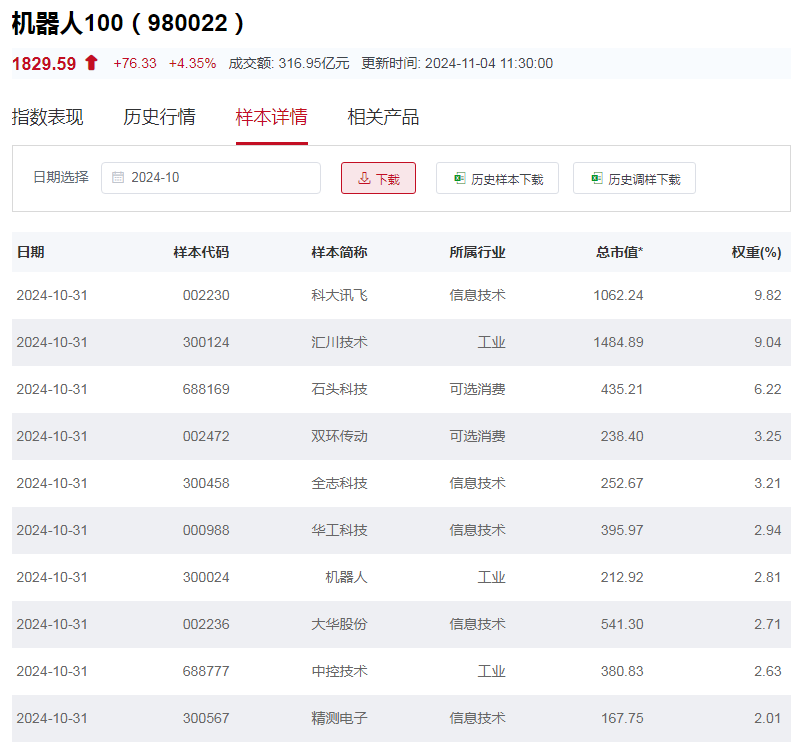
Task: Click weight value 2.01
Action: (768, 718)
